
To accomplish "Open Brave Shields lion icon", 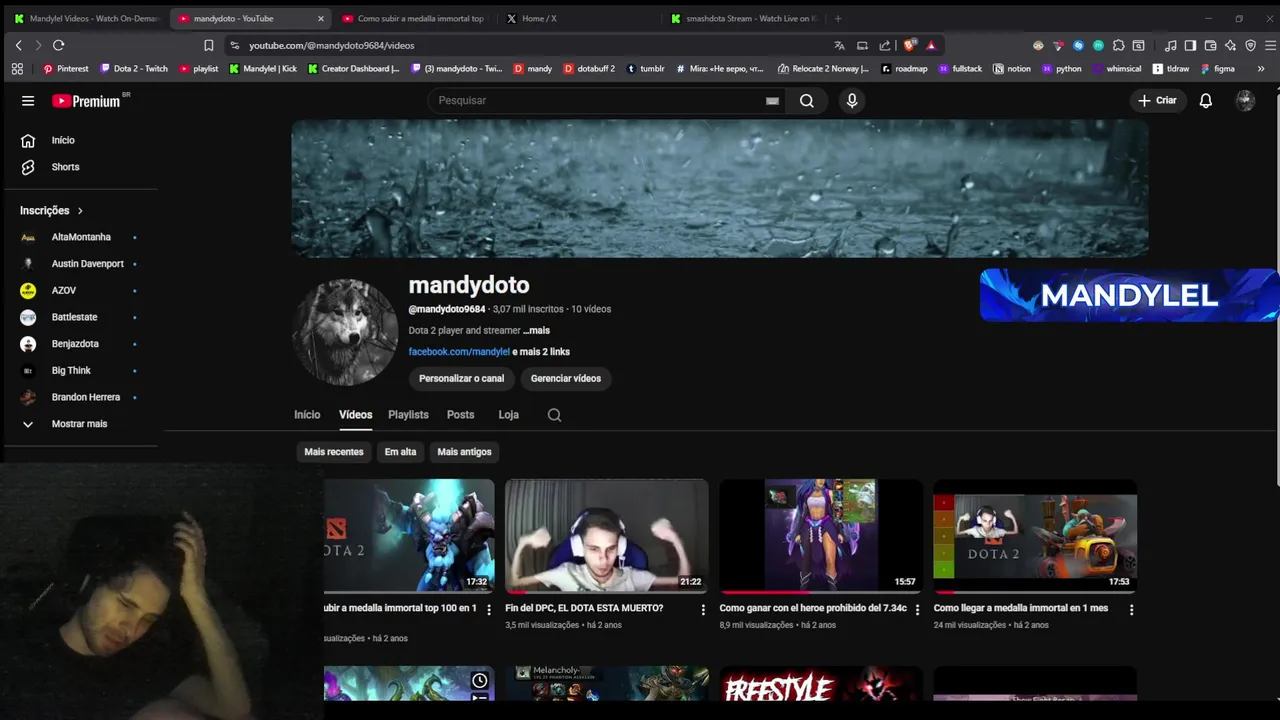I will pyautogui.click(x=909, y=45).
